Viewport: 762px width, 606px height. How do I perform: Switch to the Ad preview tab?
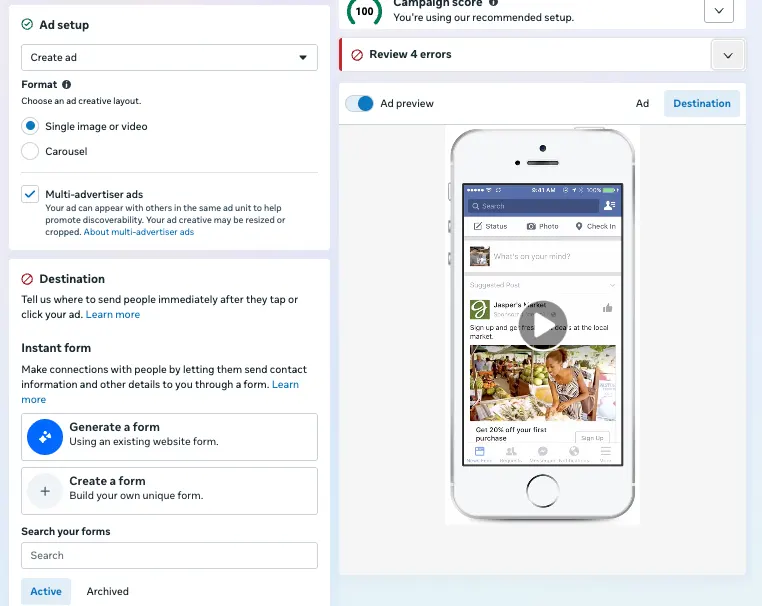point(642,104)
